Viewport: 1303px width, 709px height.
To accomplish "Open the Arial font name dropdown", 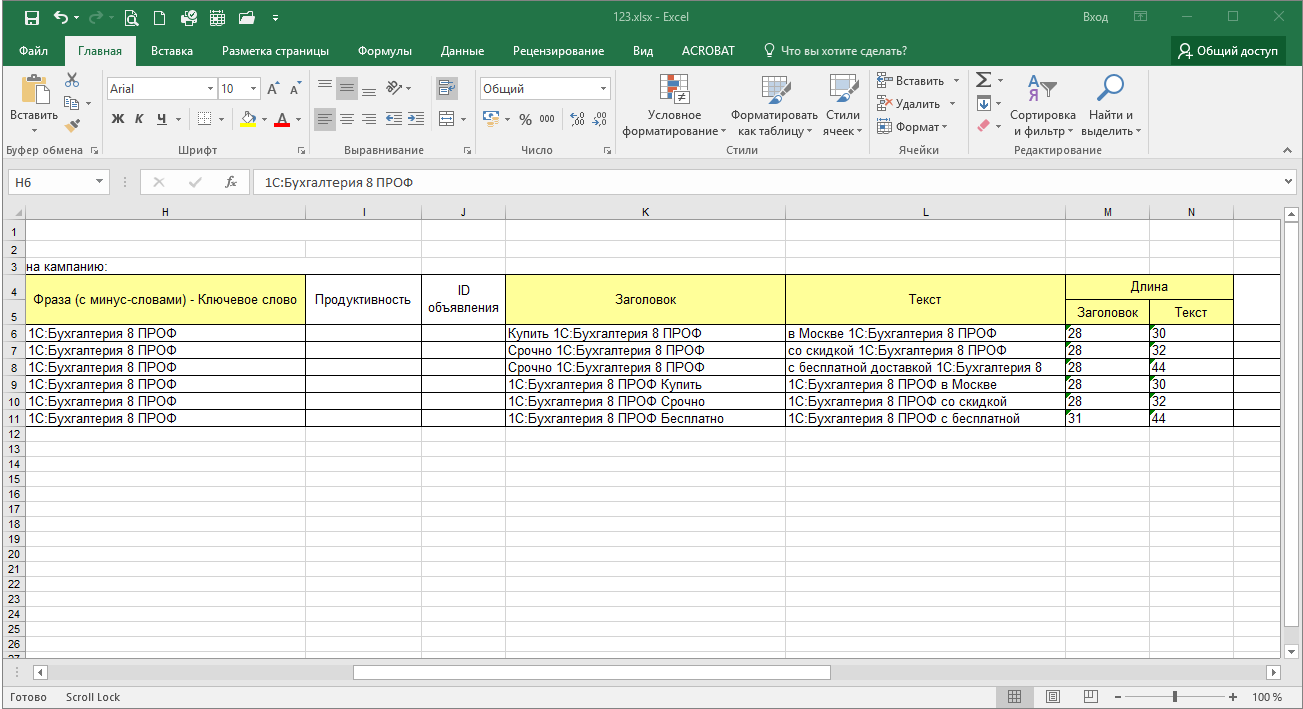I will pyautogui.click(x=210, y=89).
